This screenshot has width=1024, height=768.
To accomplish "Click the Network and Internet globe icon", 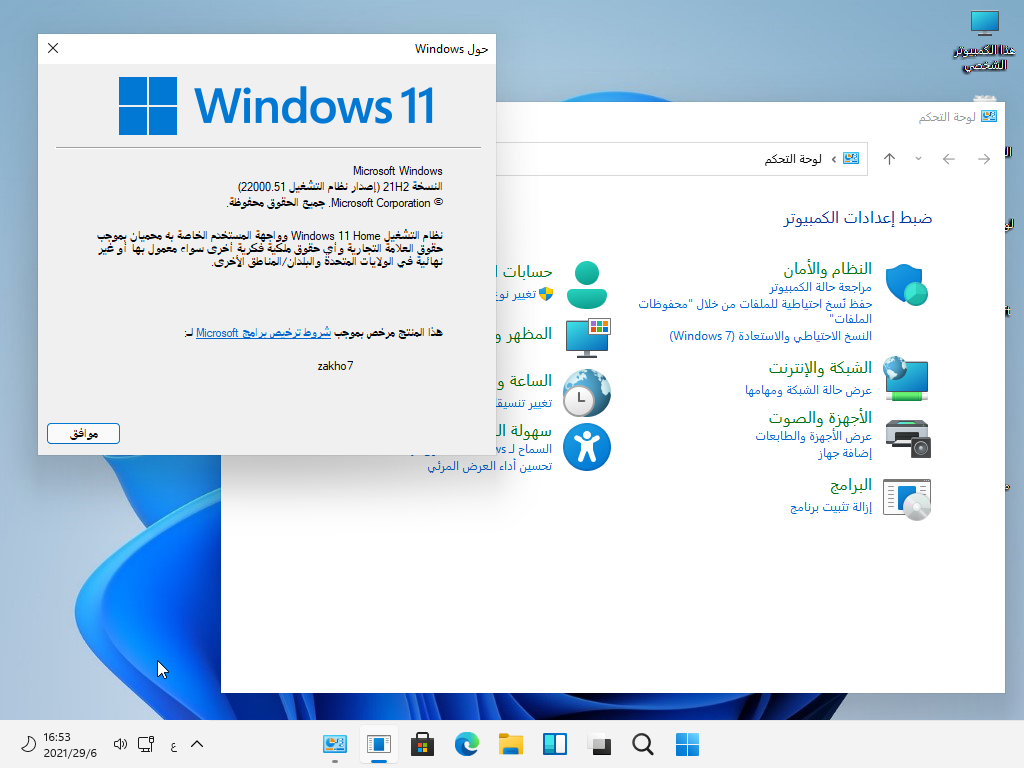I will click(906, 379).
